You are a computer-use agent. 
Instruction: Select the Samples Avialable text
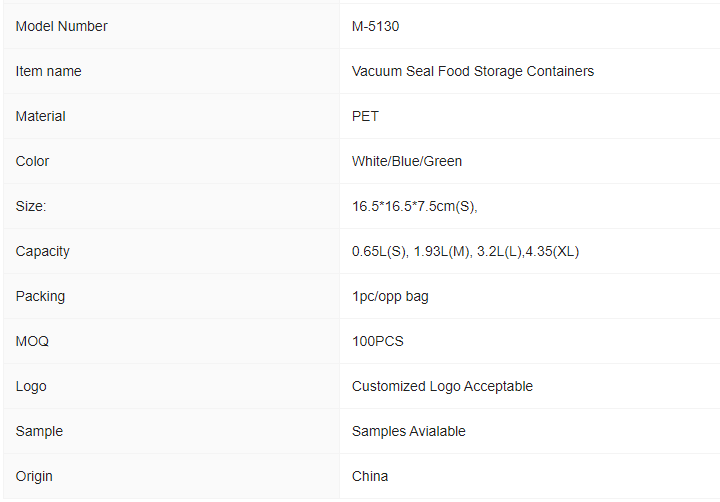408,431
